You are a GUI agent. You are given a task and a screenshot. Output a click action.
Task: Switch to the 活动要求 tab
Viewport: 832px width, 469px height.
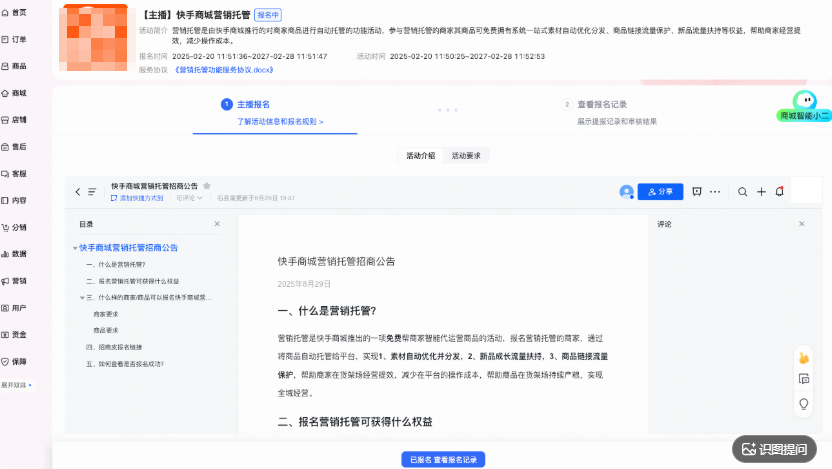click(466, 155)
